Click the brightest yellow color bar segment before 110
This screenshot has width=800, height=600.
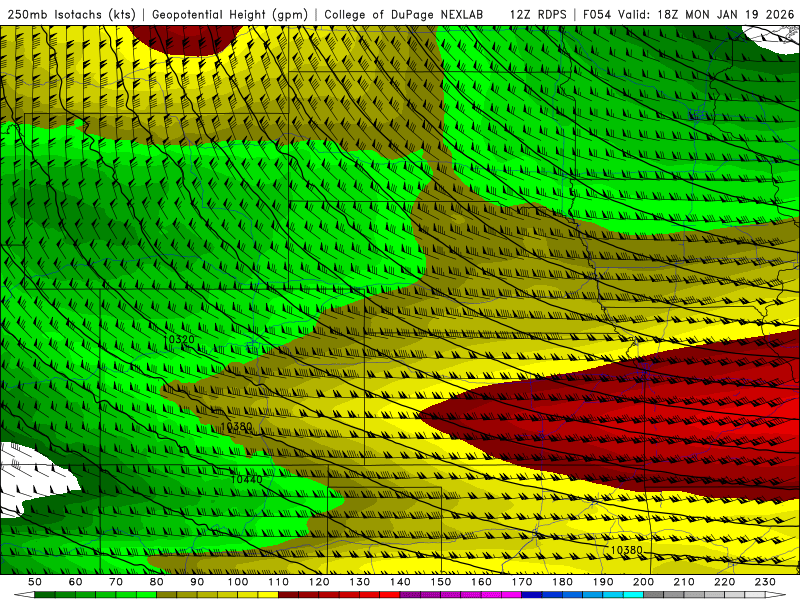click(268, 595)
